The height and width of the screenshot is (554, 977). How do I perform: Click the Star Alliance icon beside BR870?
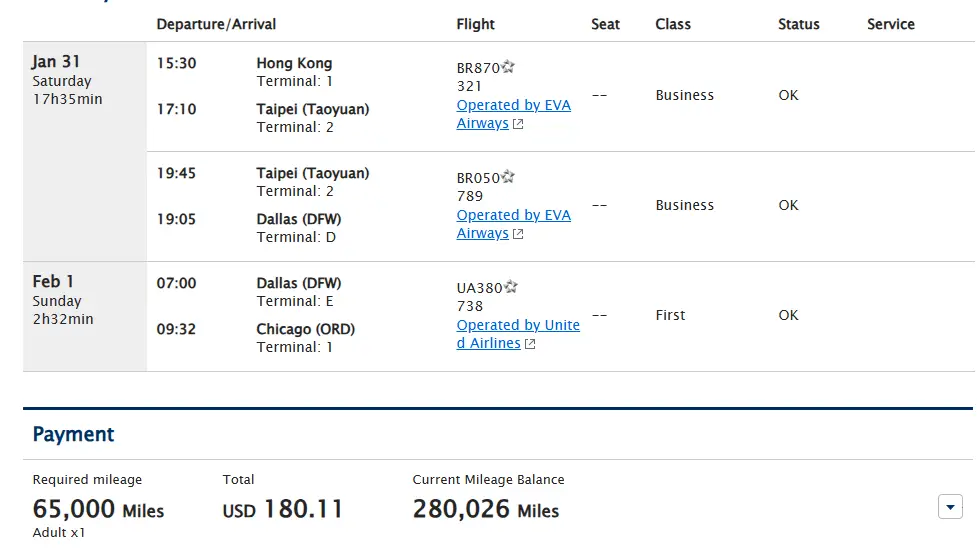(x=508, y=67)
